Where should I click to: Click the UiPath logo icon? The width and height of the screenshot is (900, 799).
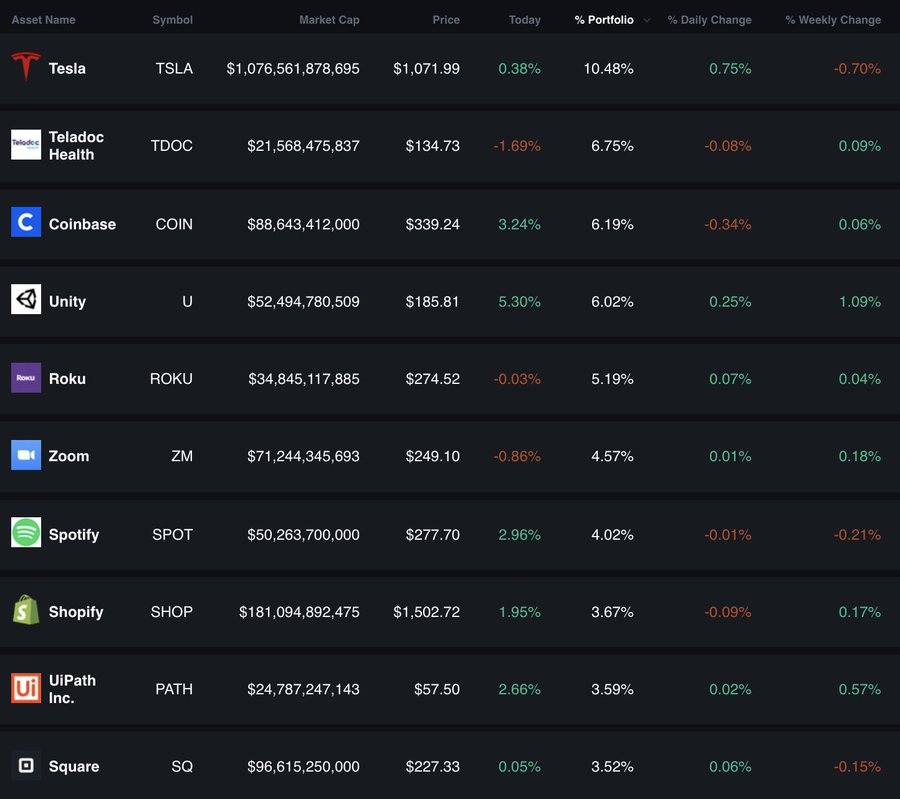tap(26, 688)
